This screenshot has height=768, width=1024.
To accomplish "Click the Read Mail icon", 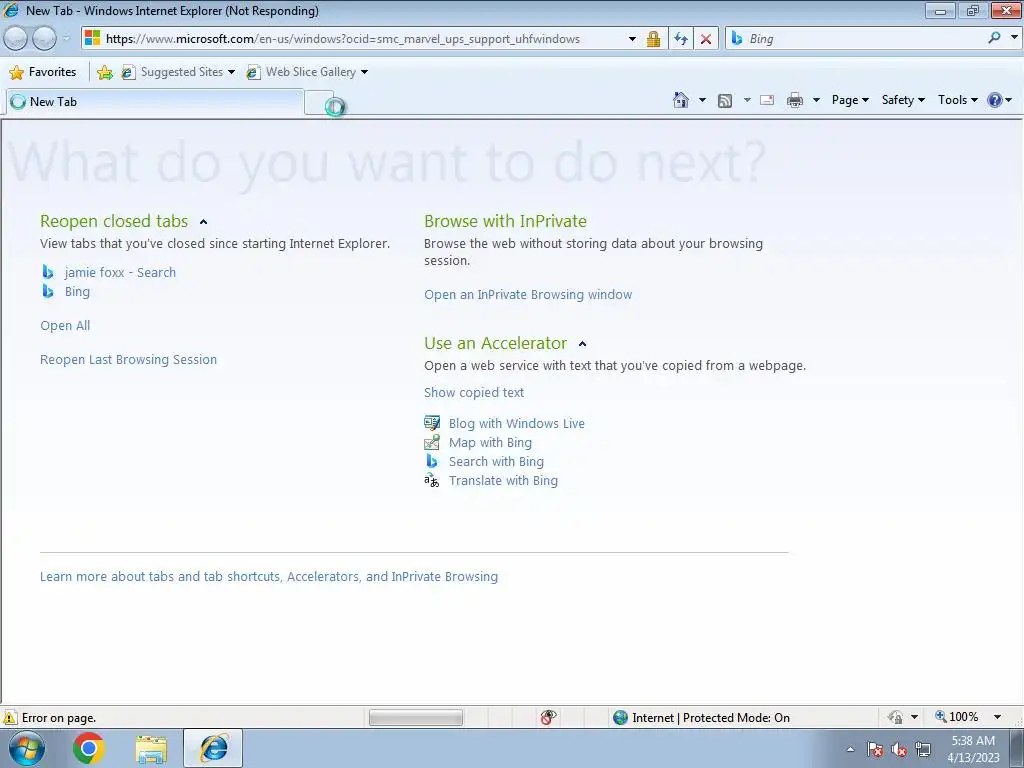I will pos(767,100).
